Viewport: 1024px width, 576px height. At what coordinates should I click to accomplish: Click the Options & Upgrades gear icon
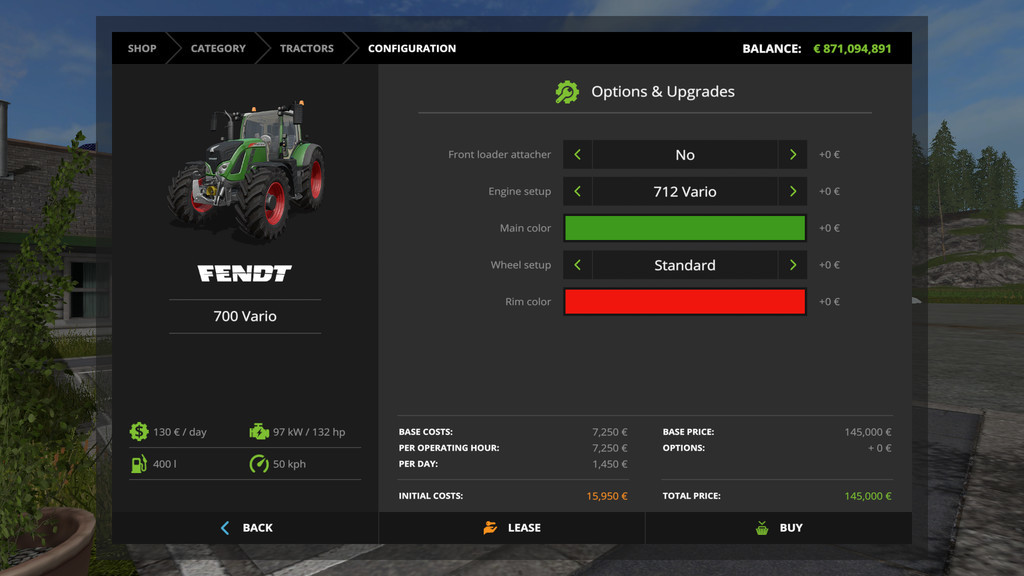[567, 92]
